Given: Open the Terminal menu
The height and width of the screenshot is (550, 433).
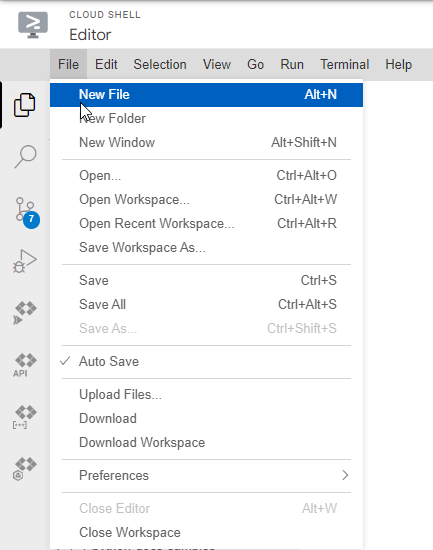Looking at the screenshot, I should coord(345,65).
